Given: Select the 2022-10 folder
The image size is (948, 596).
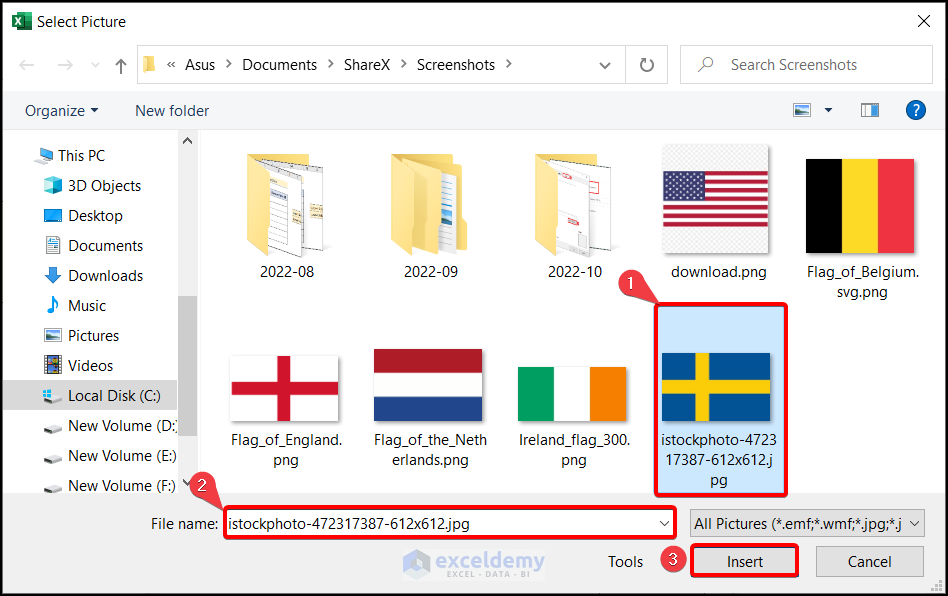Looking at the screenshot, I should (574, 215).
